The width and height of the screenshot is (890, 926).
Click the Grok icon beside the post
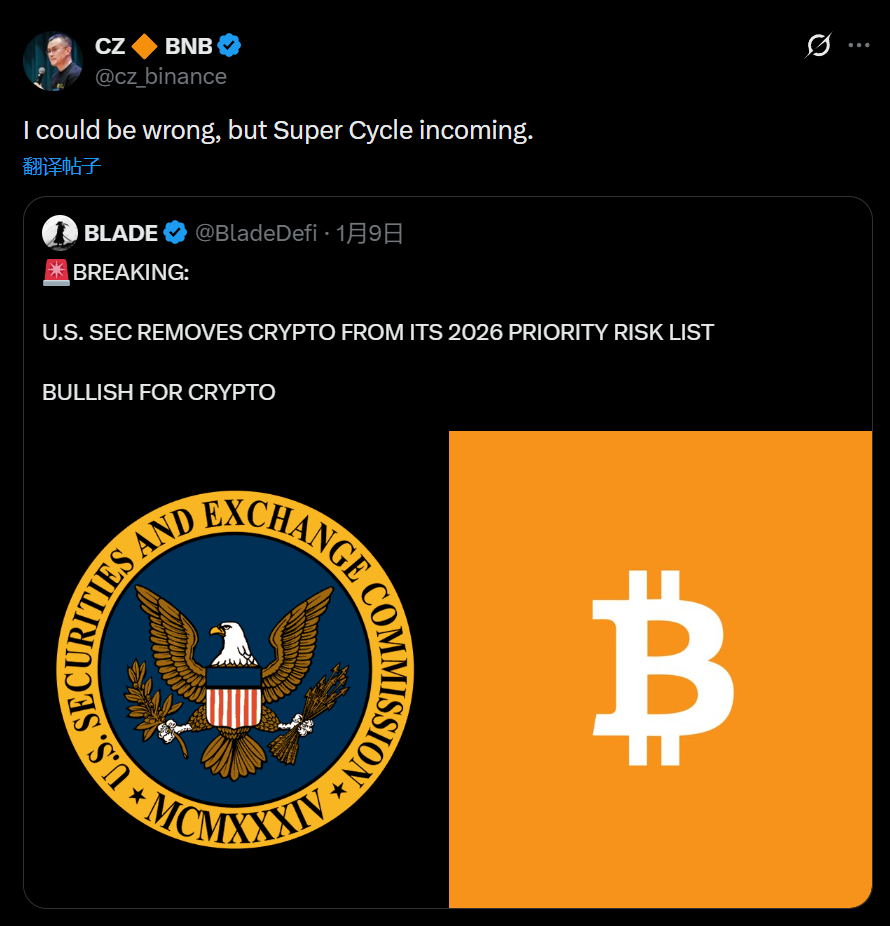pos(818,46)
